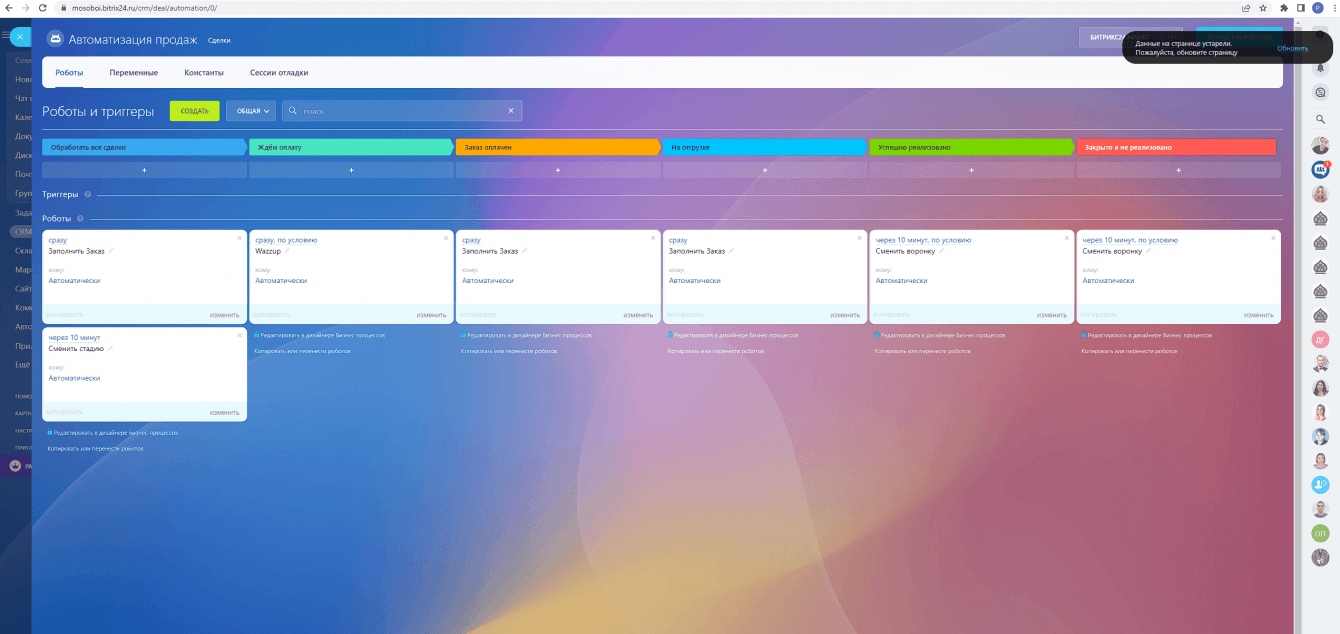
Task: Open сразу delay in Заказ оплачен column card
Action: click(471, 240)
